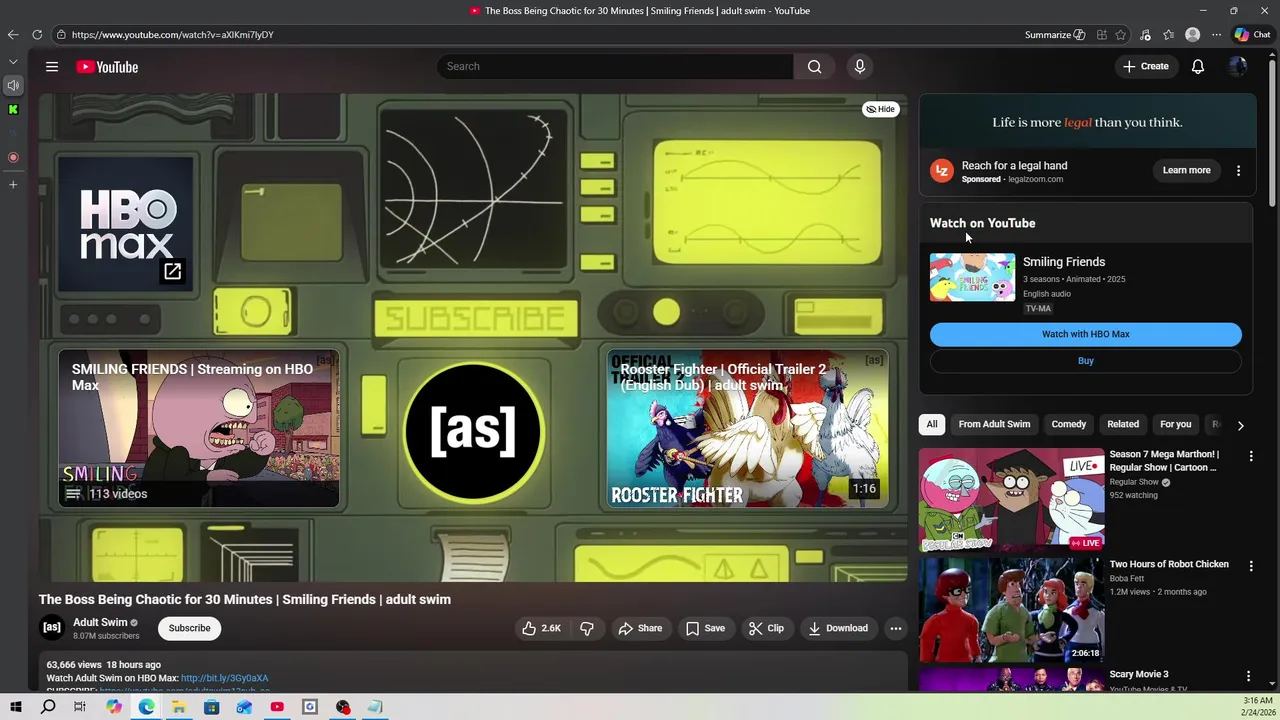Select the For you filter chip

tap(1175, 424)
